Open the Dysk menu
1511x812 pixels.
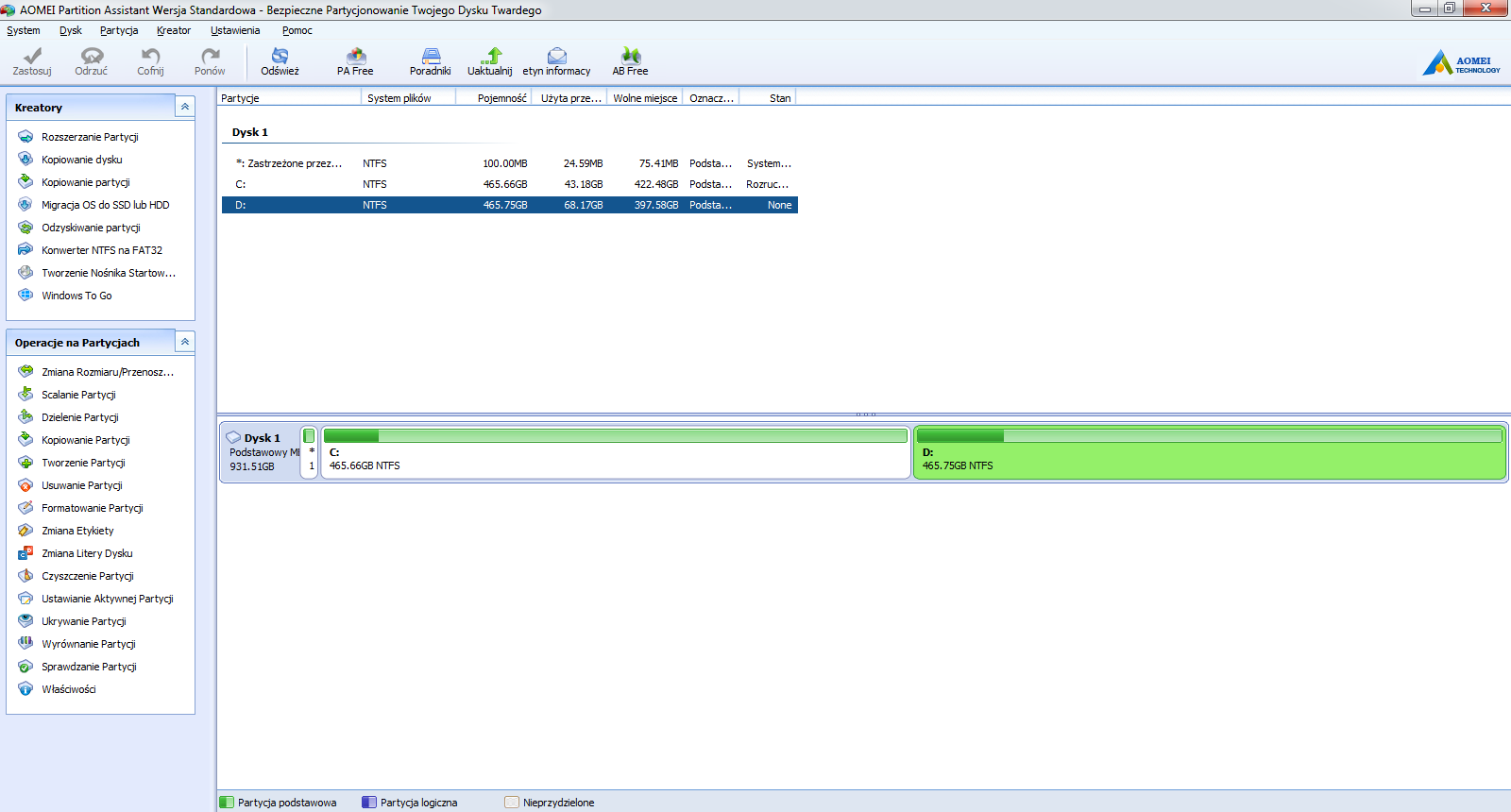tap(71, 30)
